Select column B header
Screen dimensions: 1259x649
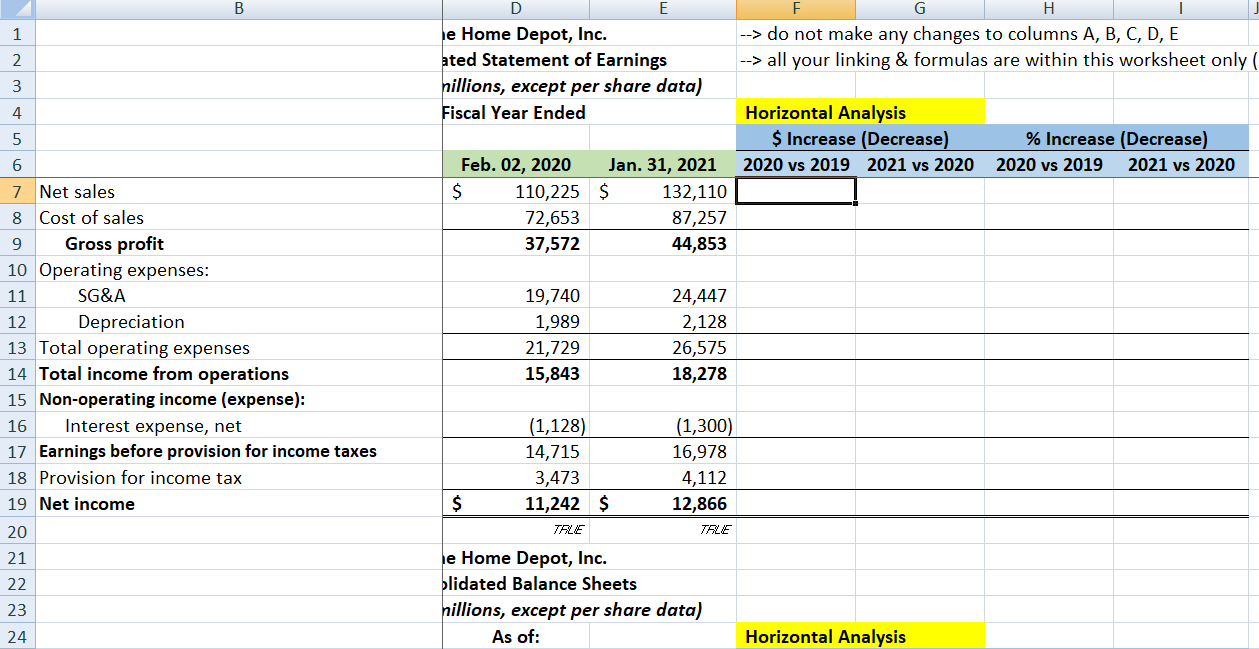(x=238, y=9)
